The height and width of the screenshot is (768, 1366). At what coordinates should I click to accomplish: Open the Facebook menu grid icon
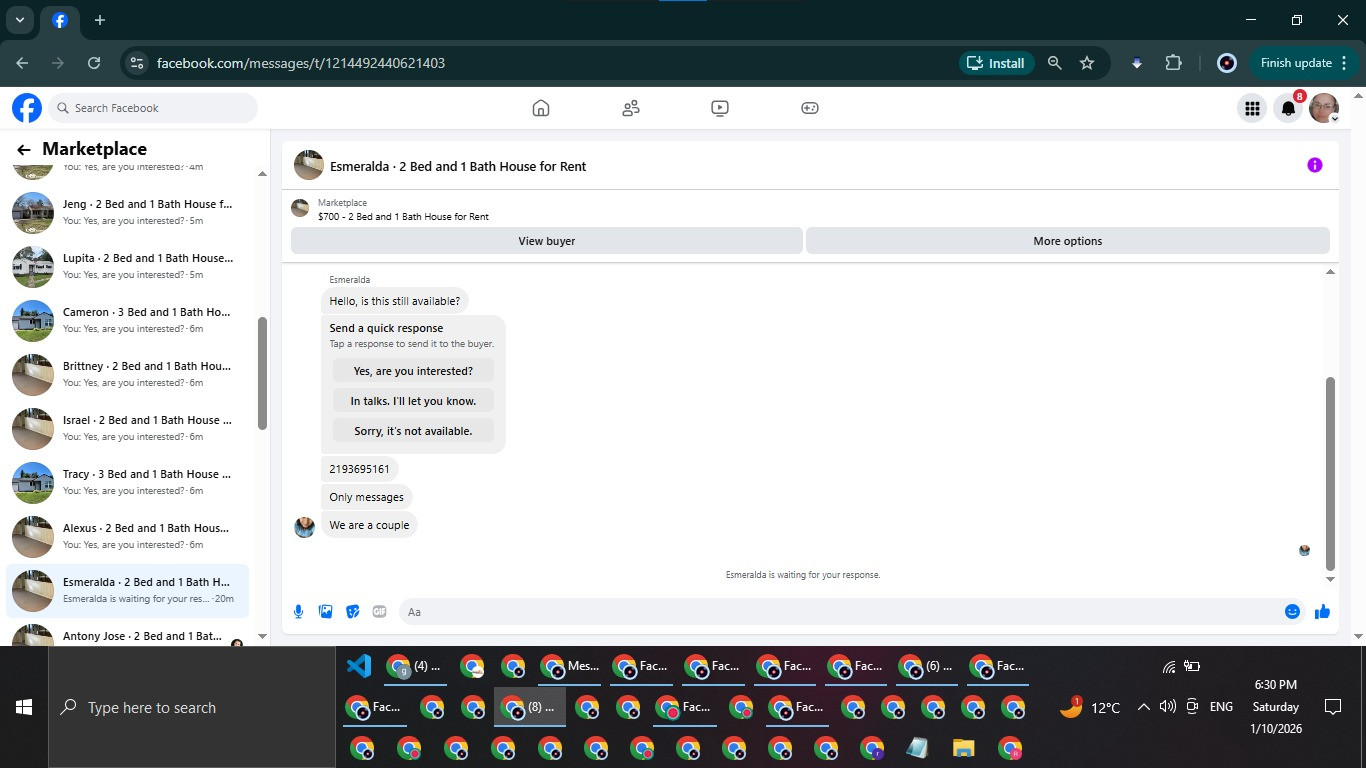(1251, 108)
